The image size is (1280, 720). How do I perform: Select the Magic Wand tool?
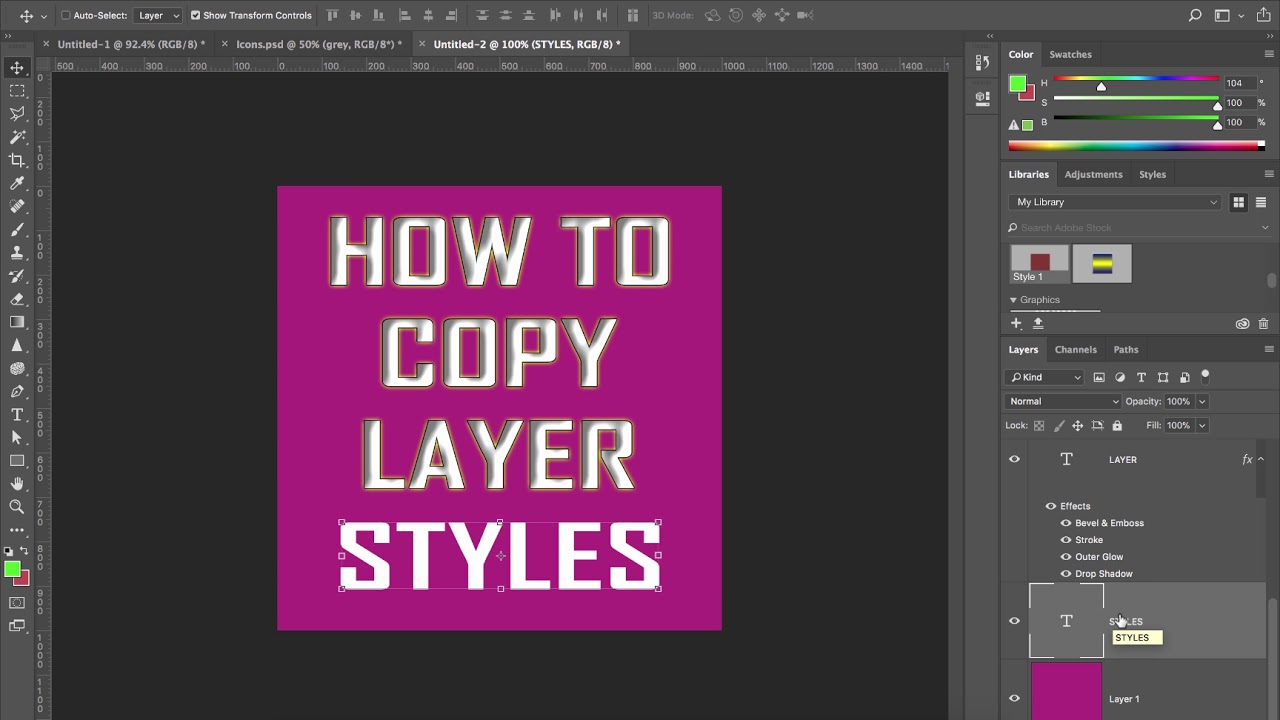(x=17, y=137)
